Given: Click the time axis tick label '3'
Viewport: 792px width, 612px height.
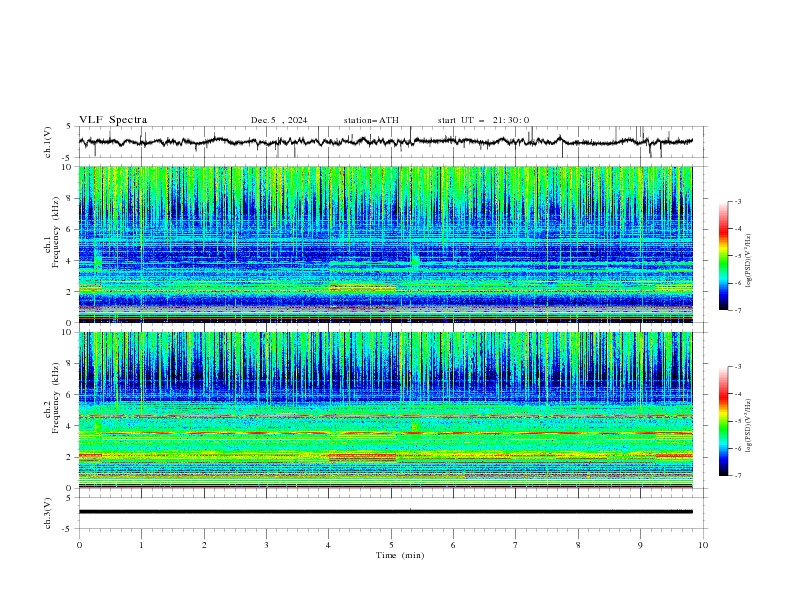Looking at the screenshot, I should tap(266, 545).
